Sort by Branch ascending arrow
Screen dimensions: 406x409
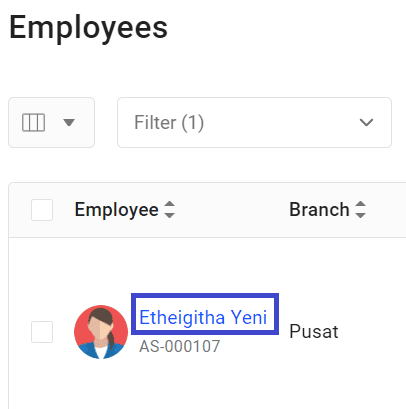[x=361, y=204]
